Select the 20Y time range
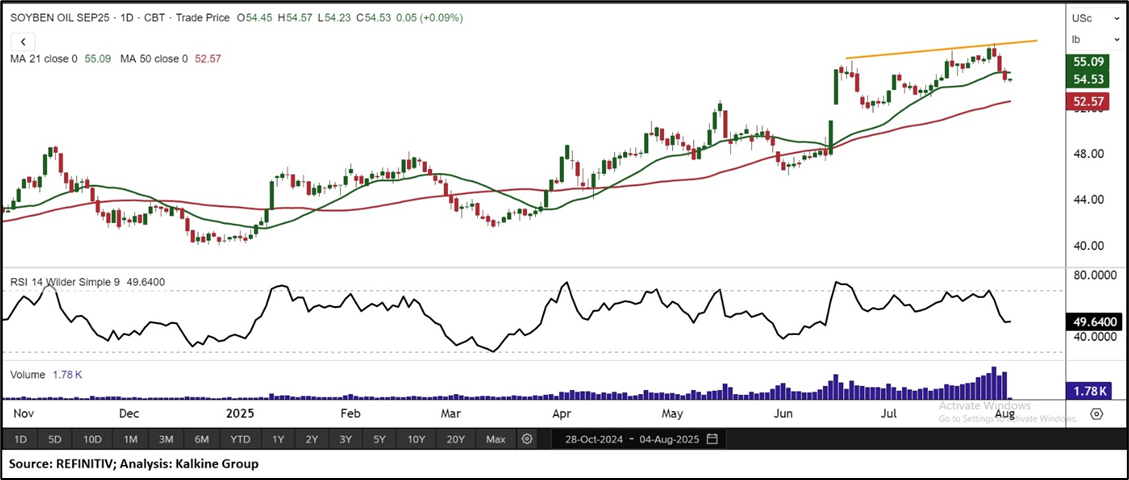The width and height of the screenshot is (1129, 480). click(x=456, y=439)
